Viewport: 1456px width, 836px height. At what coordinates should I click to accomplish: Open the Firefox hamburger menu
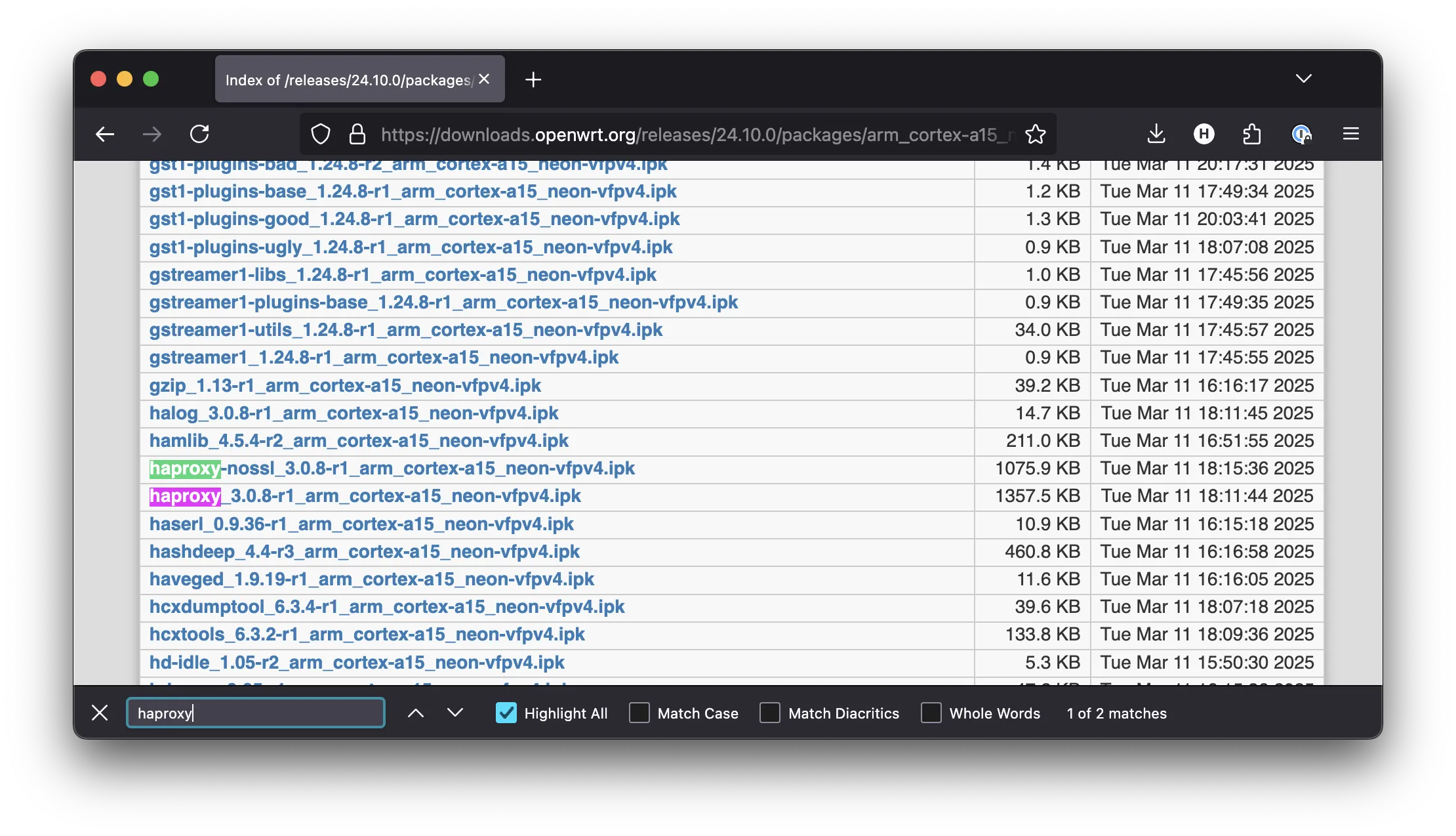tap(1351, 135)
